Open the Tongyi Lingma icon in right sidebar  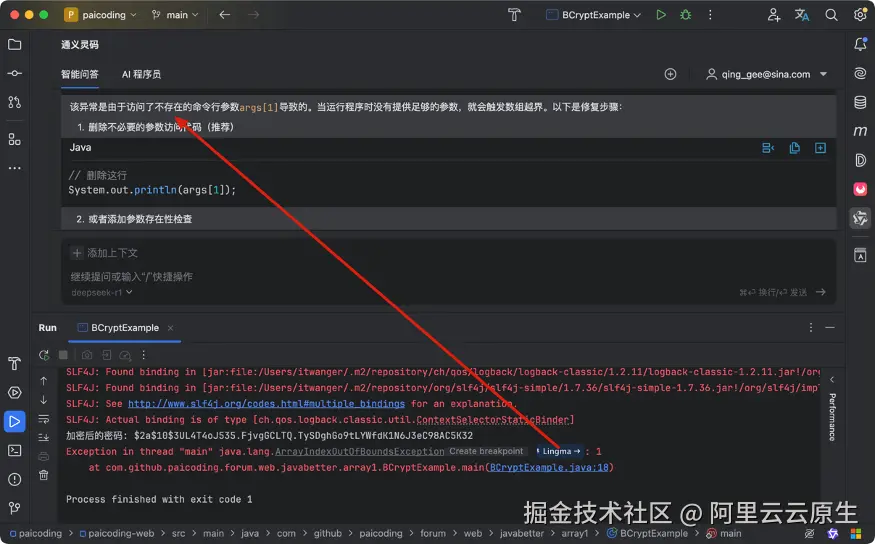(x=860, y=218)
